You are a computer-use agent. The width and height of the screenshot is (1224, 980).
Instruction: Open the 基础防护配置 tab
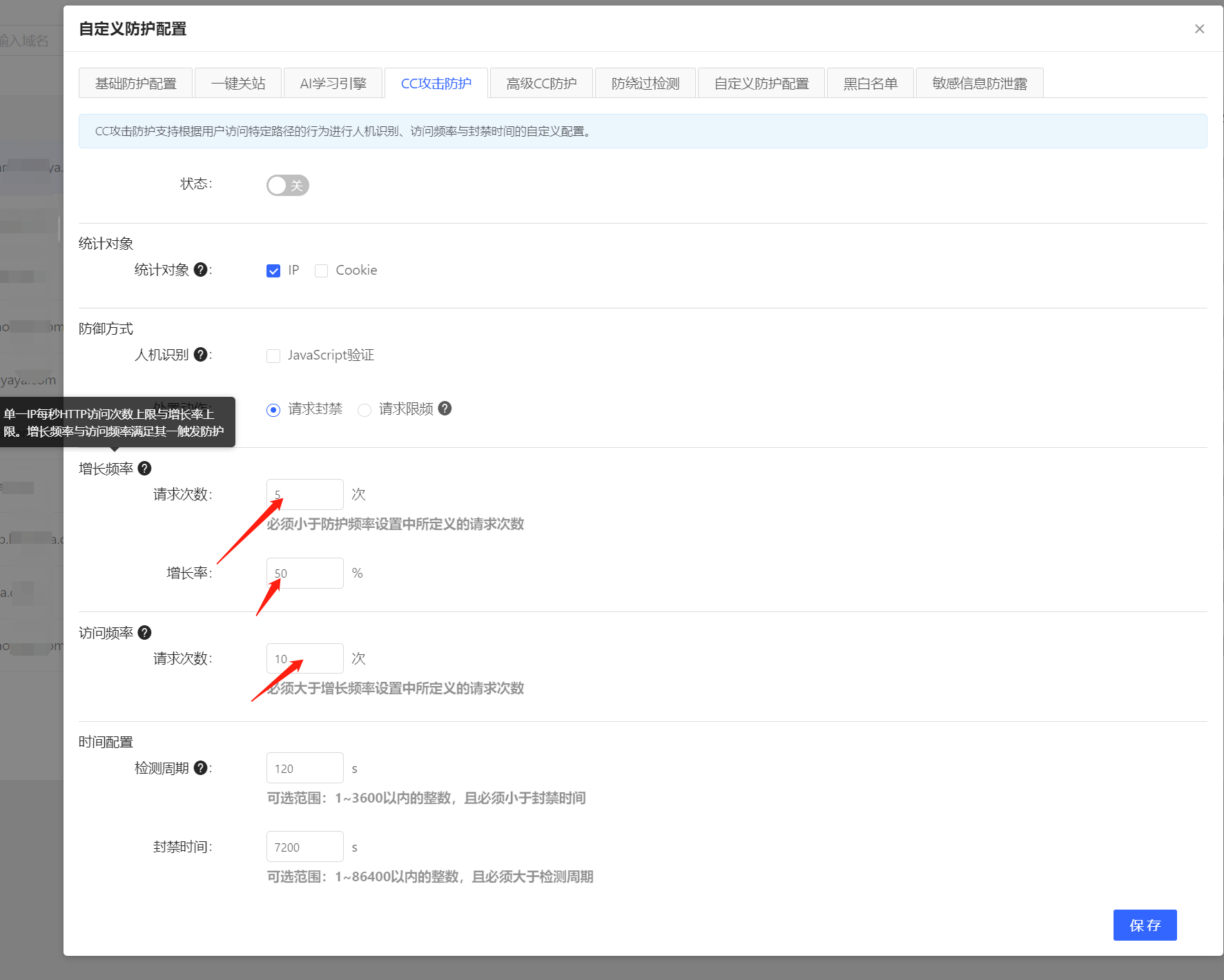pos(135,84)
